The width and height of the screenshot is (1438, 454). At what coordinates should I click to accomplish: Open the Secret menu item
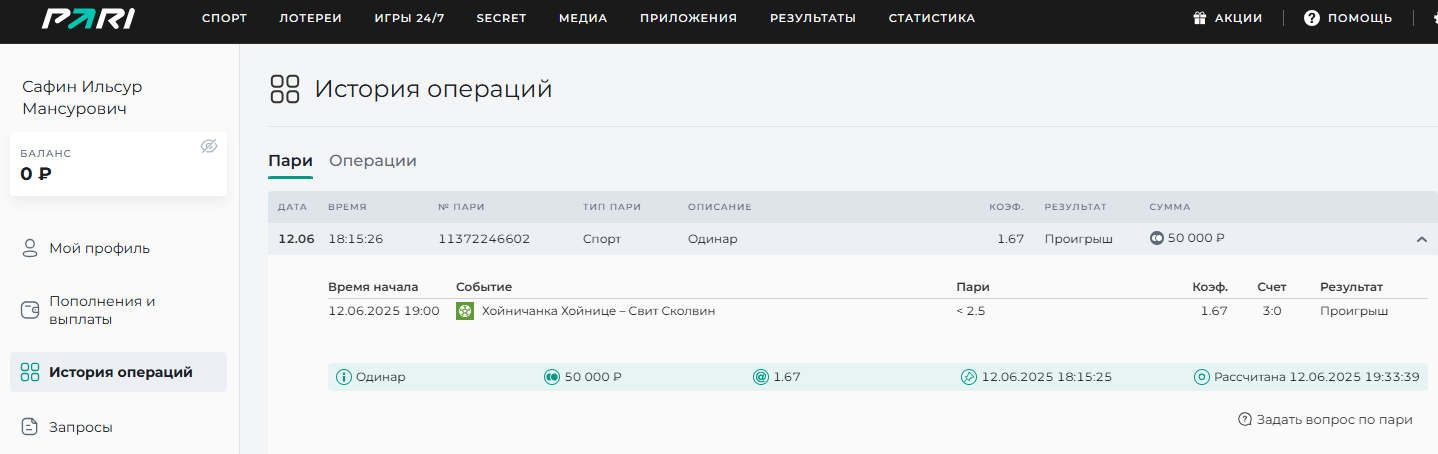[501, 18]
